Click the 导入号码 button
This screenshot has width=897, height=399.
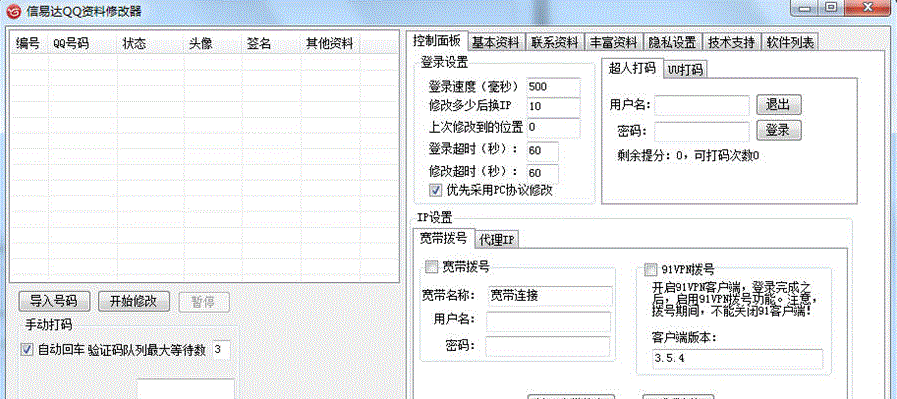point(53,301)
